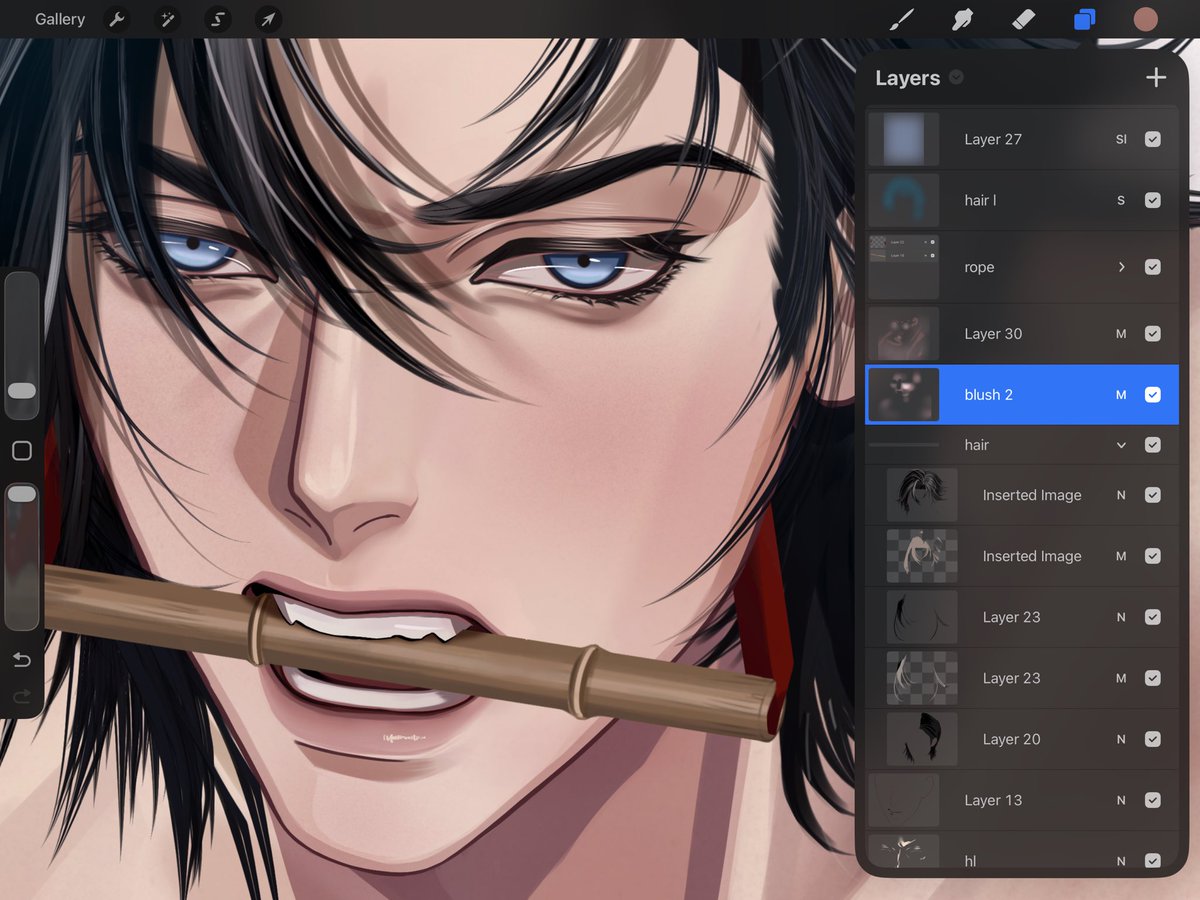Tap the blush 2 layer thumbnail
Viewport: 1200px width, 900px height.
[904, 395]
